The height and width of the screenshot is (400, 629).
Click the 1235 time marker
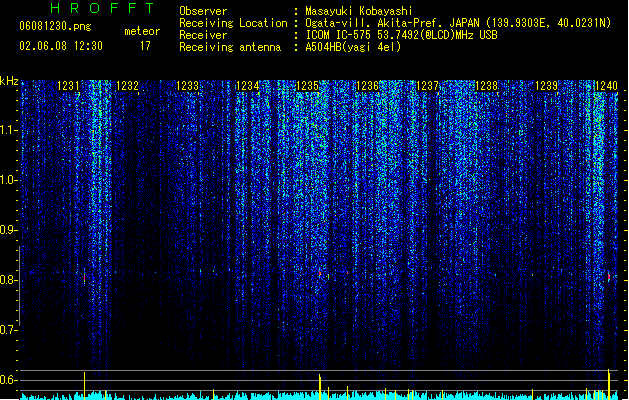point(307,86)
